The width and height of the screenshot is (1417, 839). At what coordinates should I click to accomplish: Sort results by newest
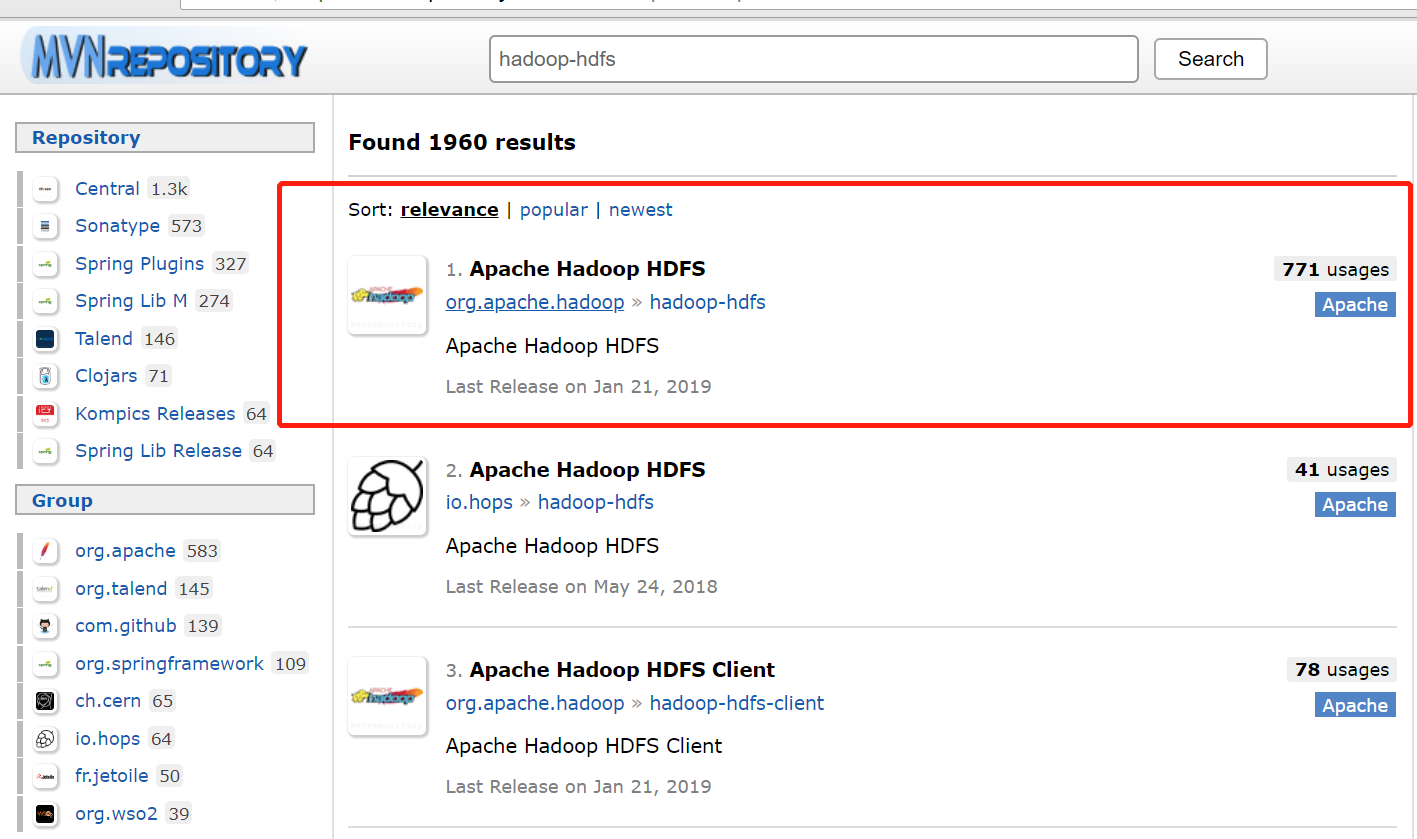click(640, 209)
